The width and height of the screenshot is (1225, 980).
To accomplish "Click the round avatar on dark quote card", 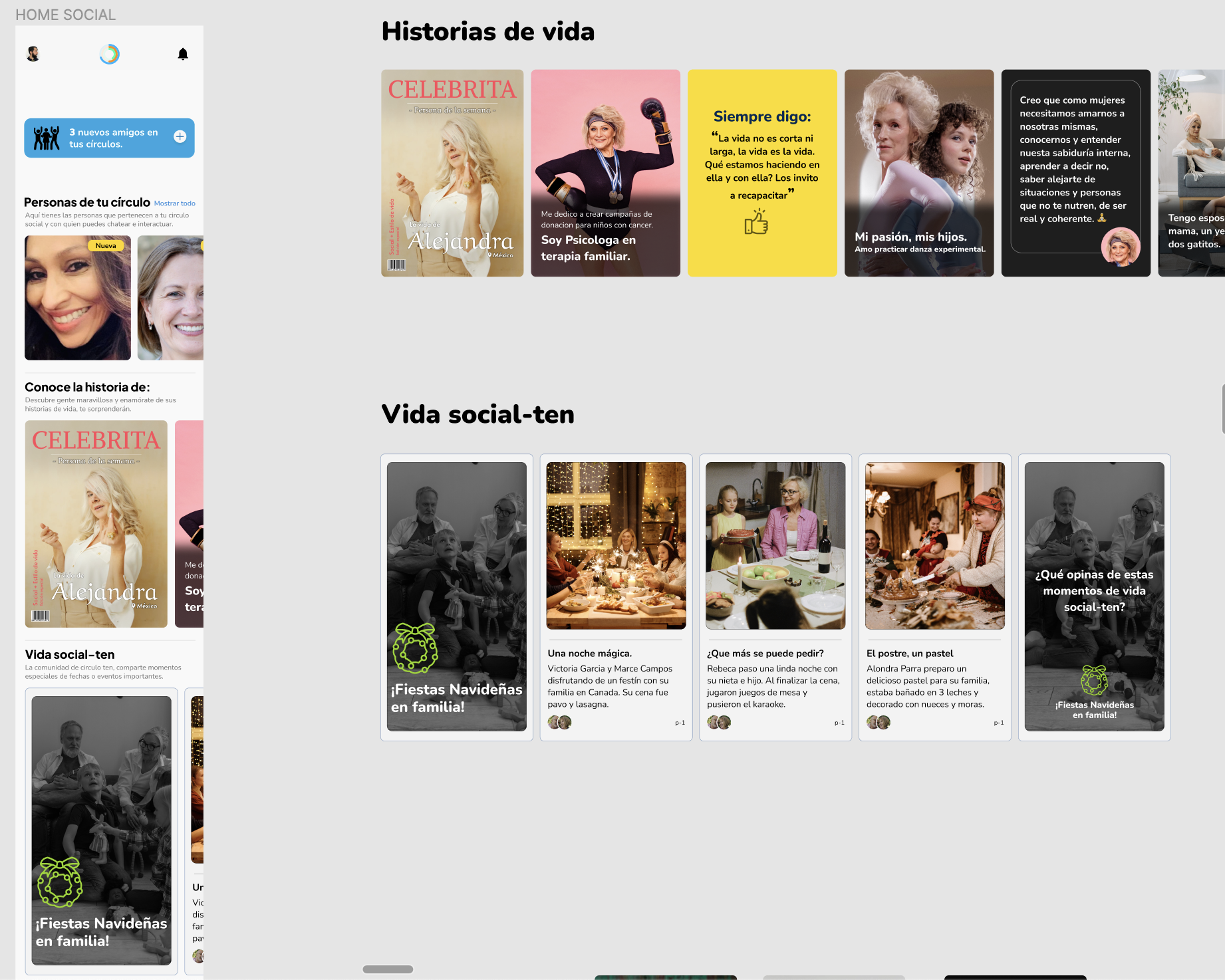I will pos(1121,247).
